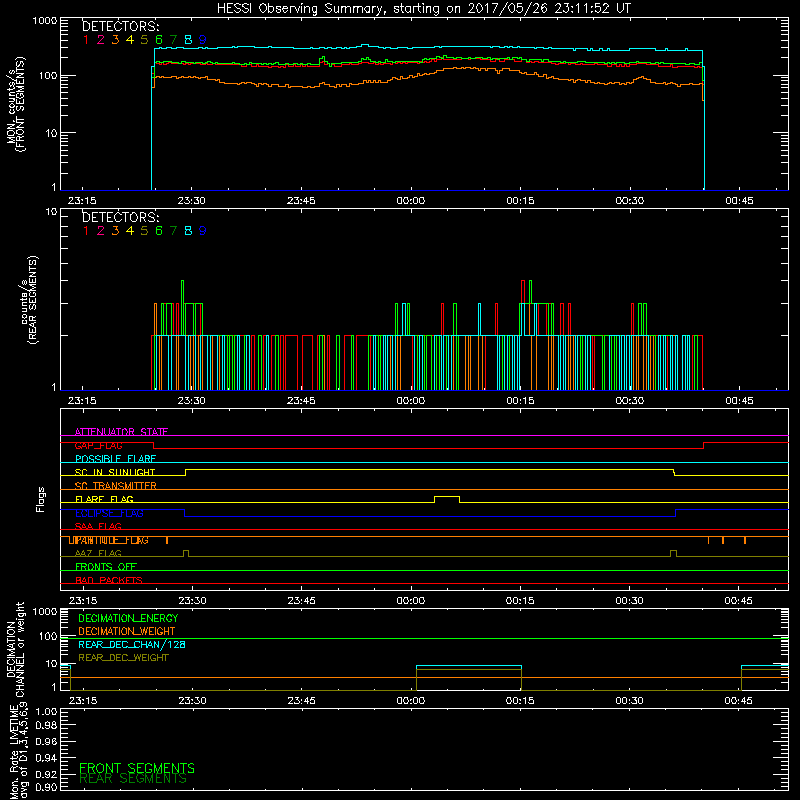Click the 1000 y-axis value on front segments plot

pos(45,21)
